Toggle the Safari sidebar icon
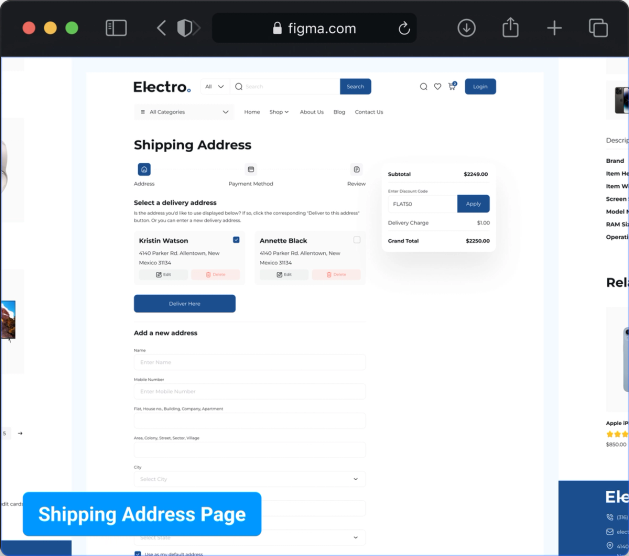The width and height of the screenshot is (629, 556). (116, 28)
